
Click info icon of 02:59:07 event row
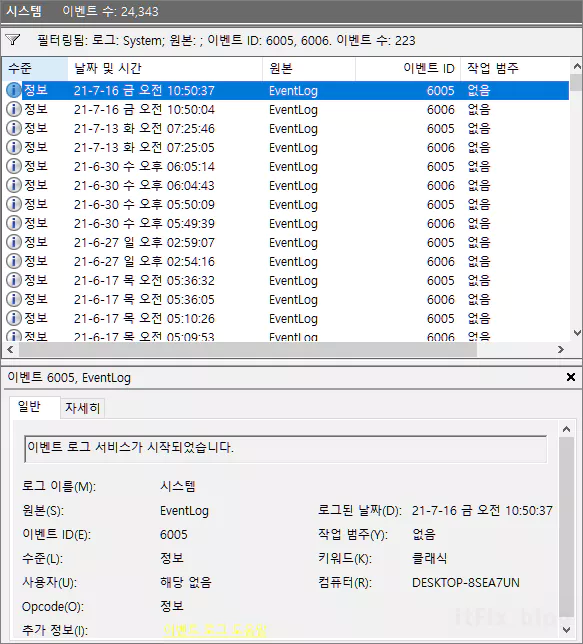pos(14,242)
